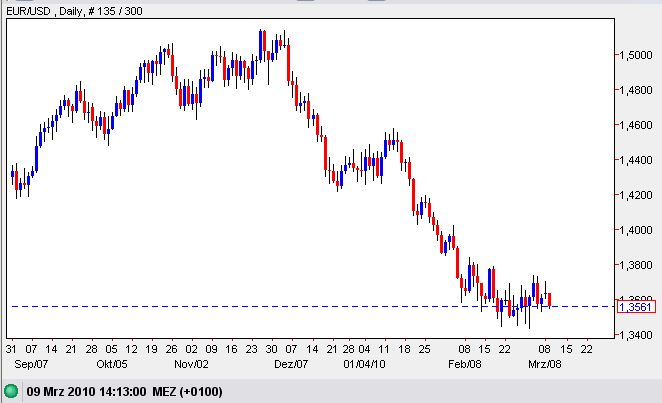This screenshot has width=662, height=403.
Task: Select the Sep/07 month label
Action: tap(31, 364)
